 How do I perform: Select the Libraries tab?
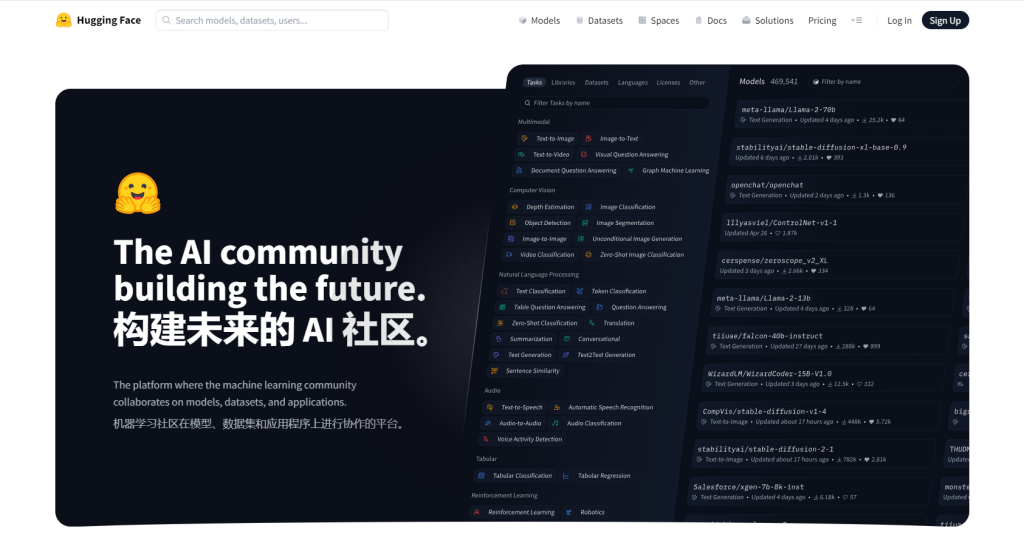coord(563,82)
